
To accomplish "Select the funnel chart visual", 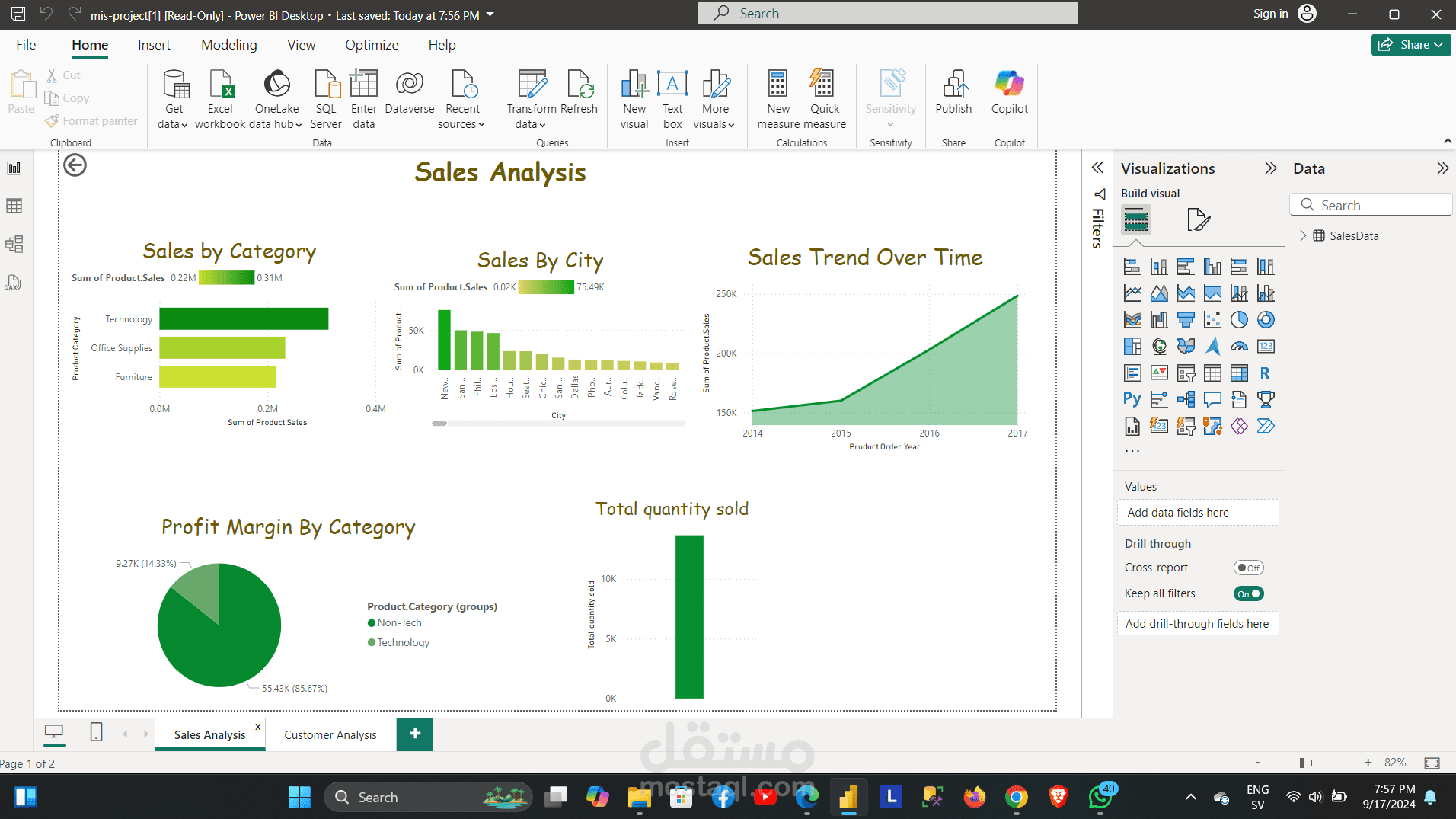I will (x=1186, y=320).
